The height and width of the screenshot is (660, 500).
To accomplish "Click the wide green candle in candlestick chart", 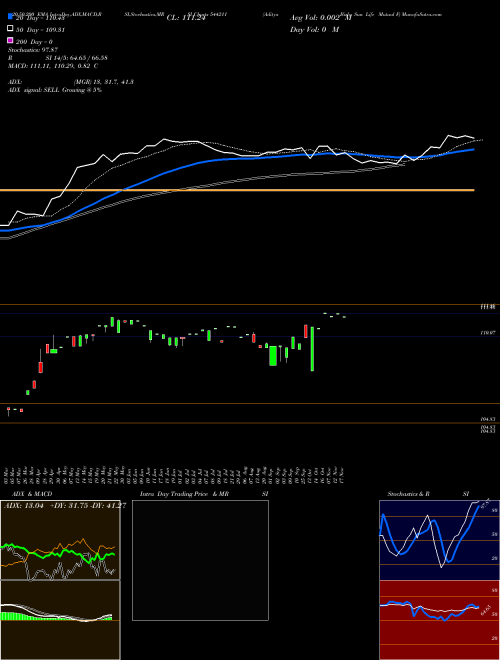I will tap(273, 356).
